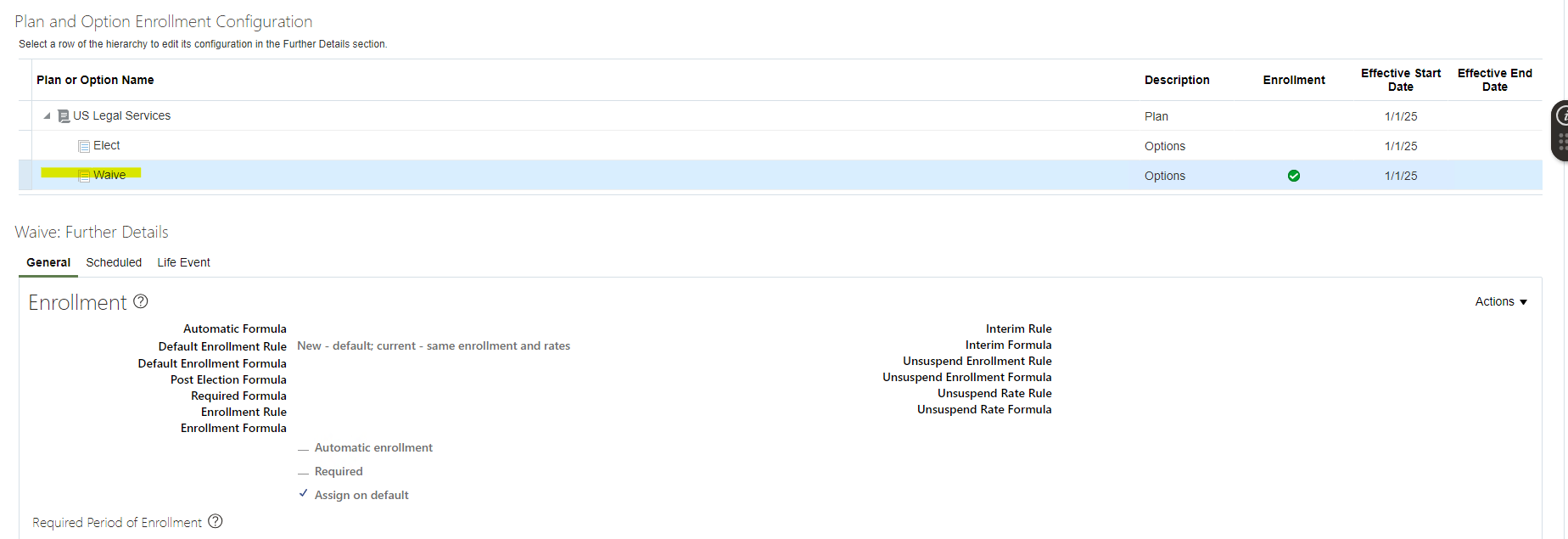Viewport: 1568px width, 539px height.
Task: Click the Default Enrollment Rule value text
Action: pos(434,345)
